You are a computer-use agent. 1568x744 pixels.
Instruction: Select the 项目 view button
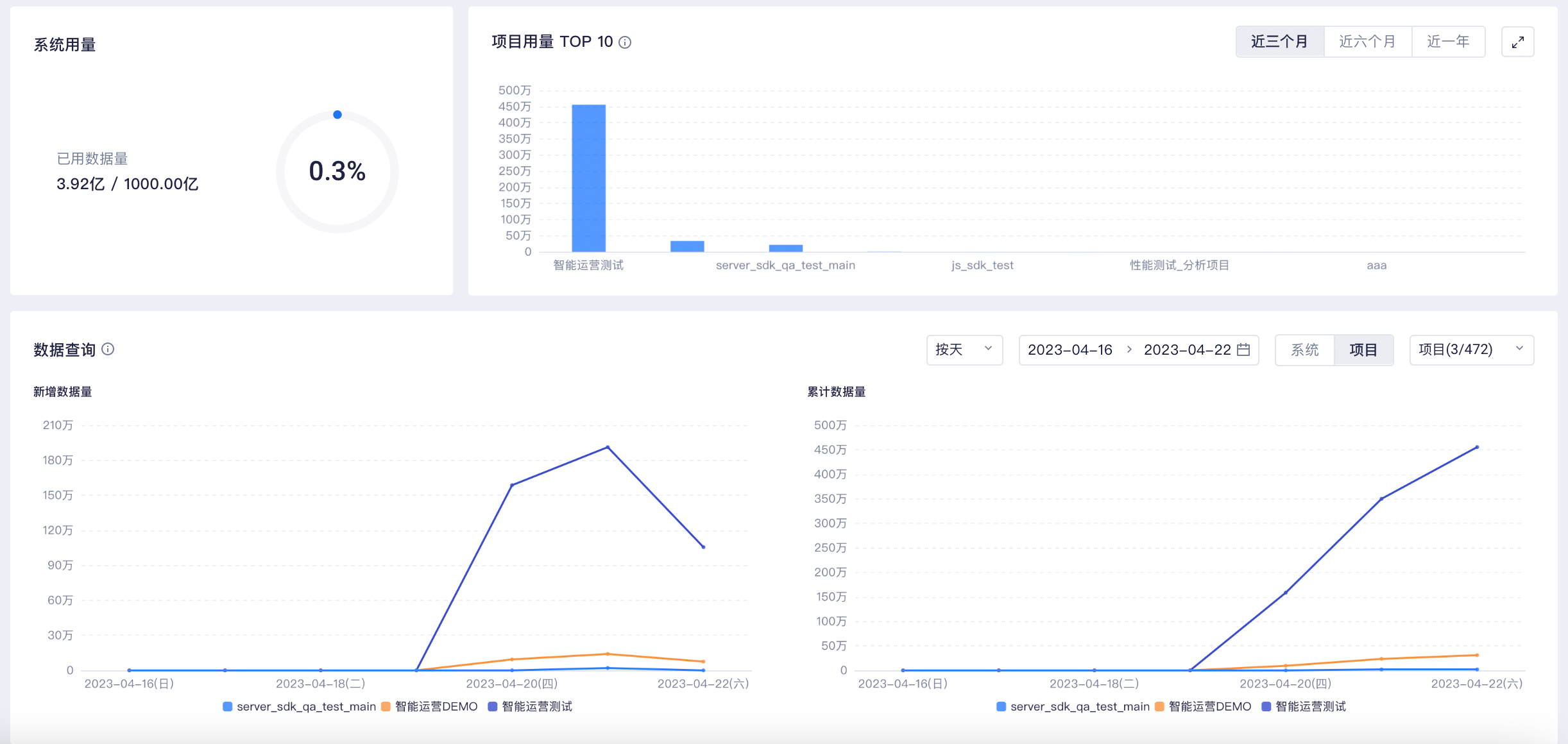(x=1363, y=350)
